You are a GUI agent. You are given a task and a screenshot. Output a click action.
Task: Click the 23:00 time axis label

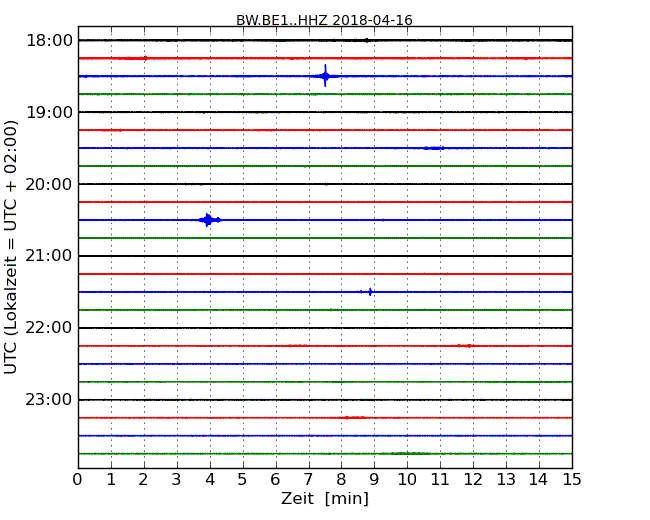click(x=49, y=400)
